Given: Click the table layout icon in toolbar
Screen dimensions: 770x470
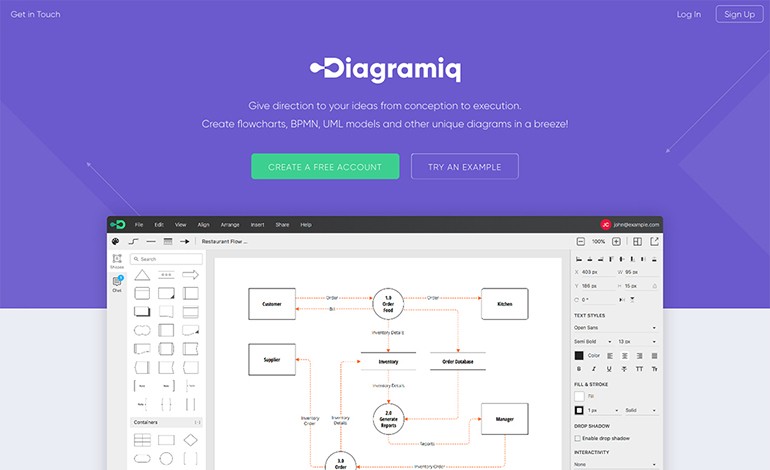Looking at the screenshot, I should [167, 241].
